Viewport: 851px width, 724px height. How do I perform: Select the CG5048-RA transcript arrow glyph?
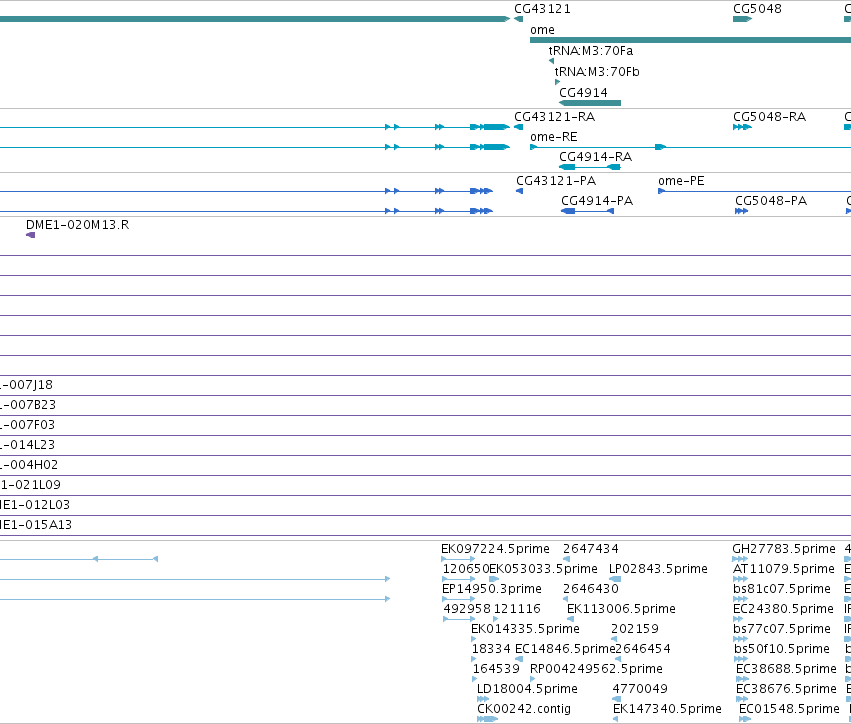pos(742,127)
